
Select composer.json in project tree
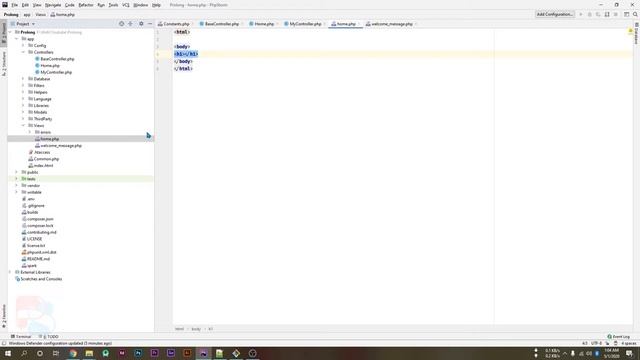[x=40, y=219]
